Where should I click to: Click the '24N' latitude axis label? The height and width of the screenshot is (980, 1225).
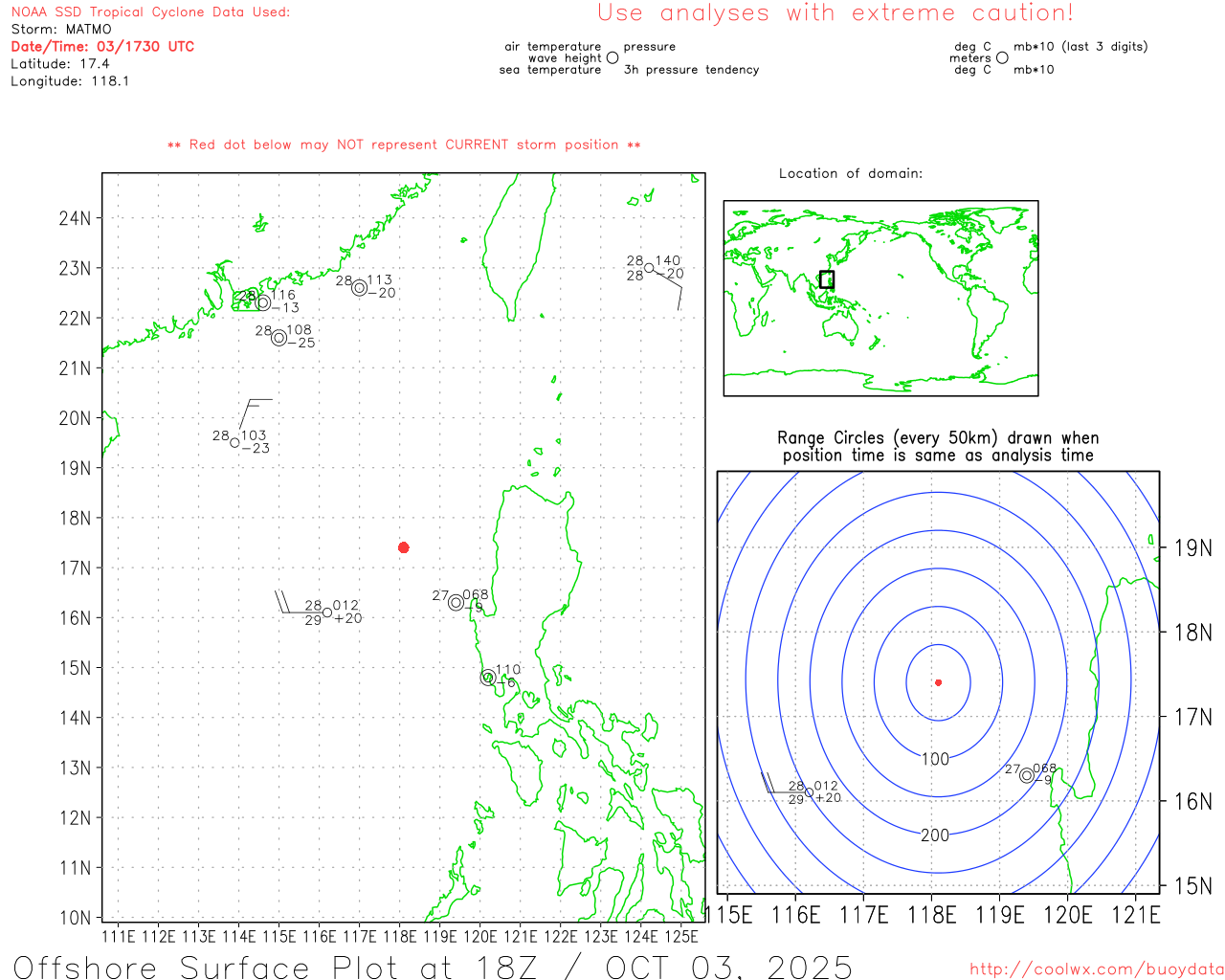(75, 218)
